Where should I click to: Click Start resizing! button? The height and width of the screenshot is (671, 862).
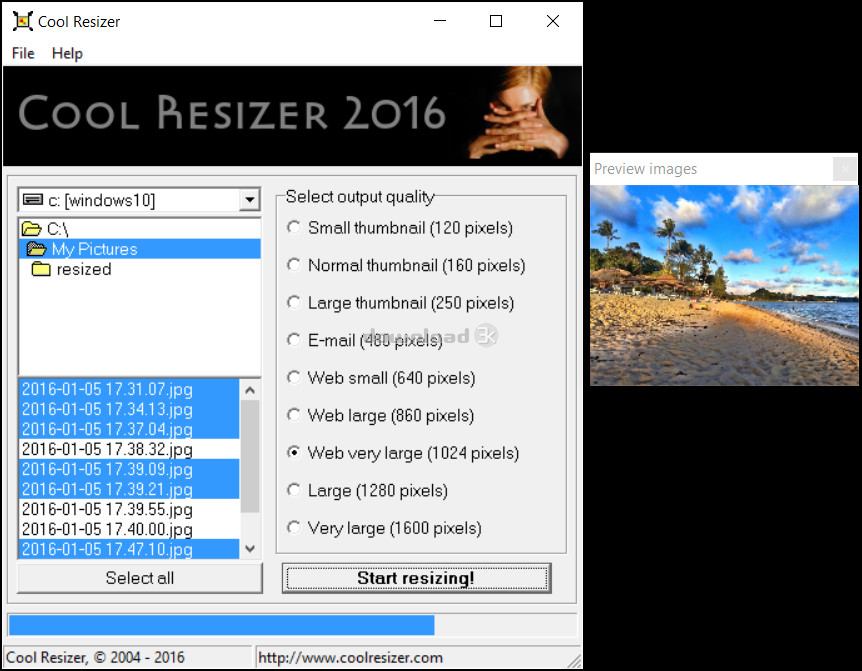416,578
